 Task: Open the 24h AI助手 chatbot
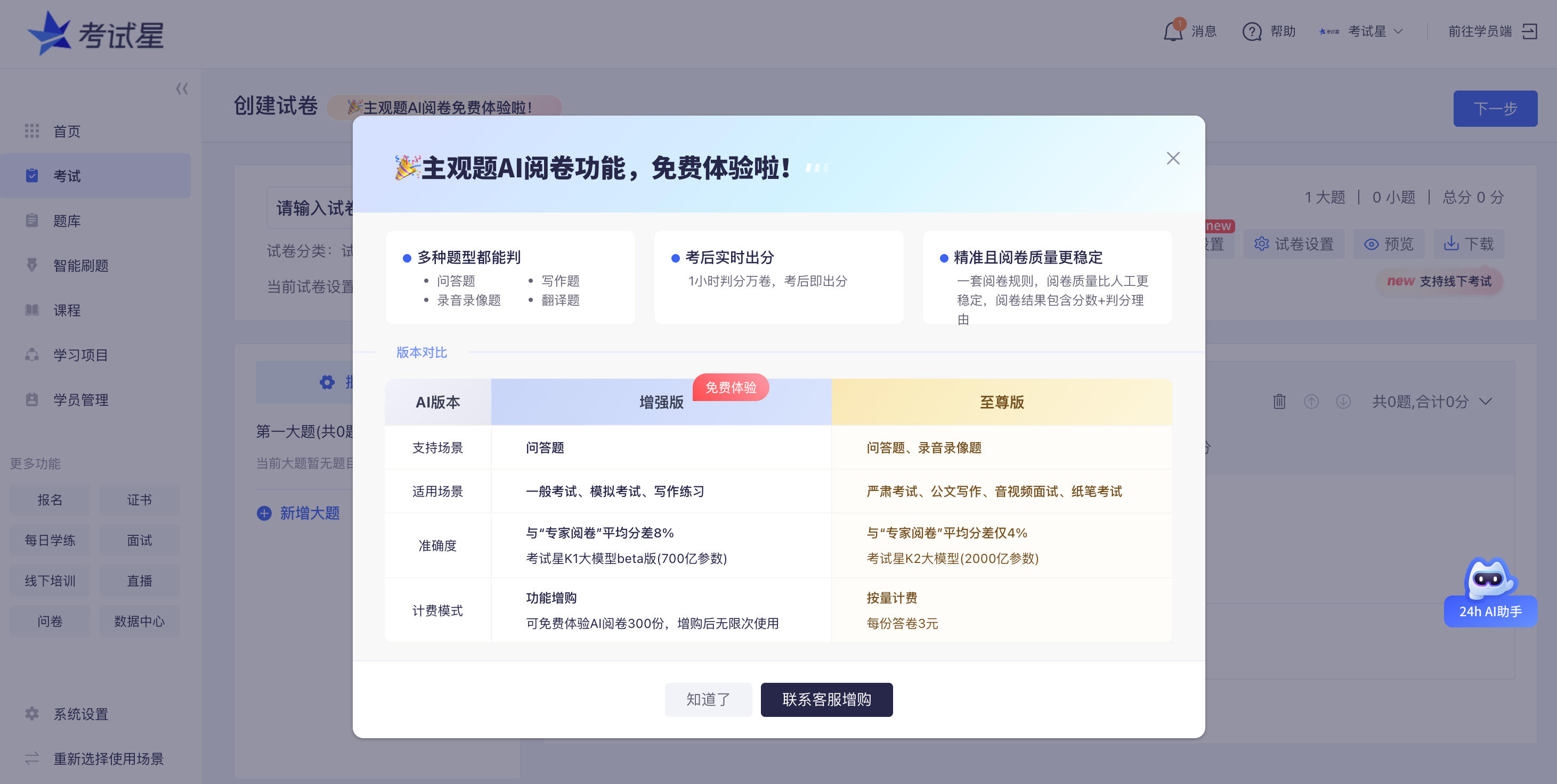[x=1490, y=592]
